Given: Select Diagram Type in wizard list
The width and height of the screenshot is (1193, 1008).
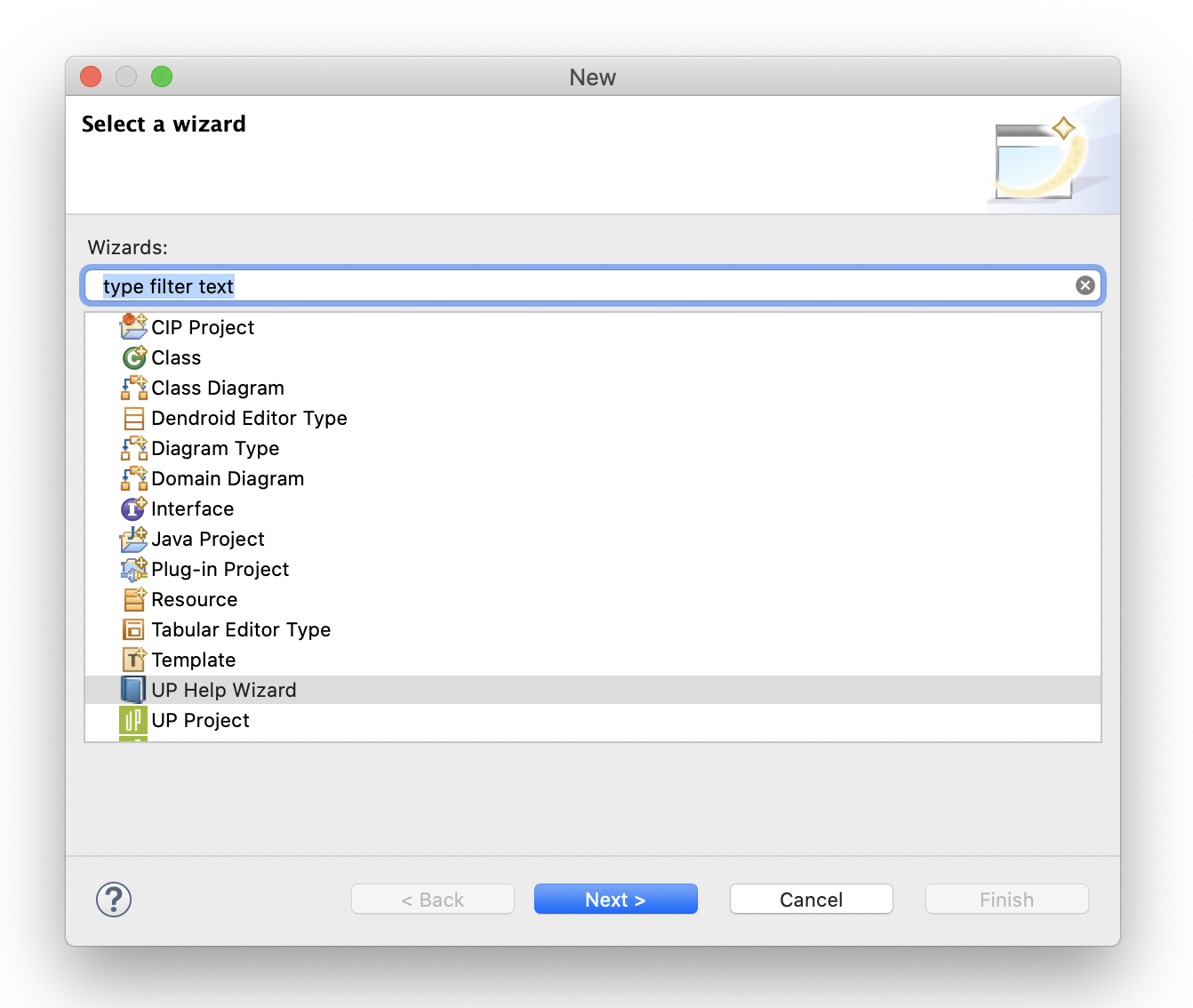Looking at the screenshot, I should click(x=215, y=449).
